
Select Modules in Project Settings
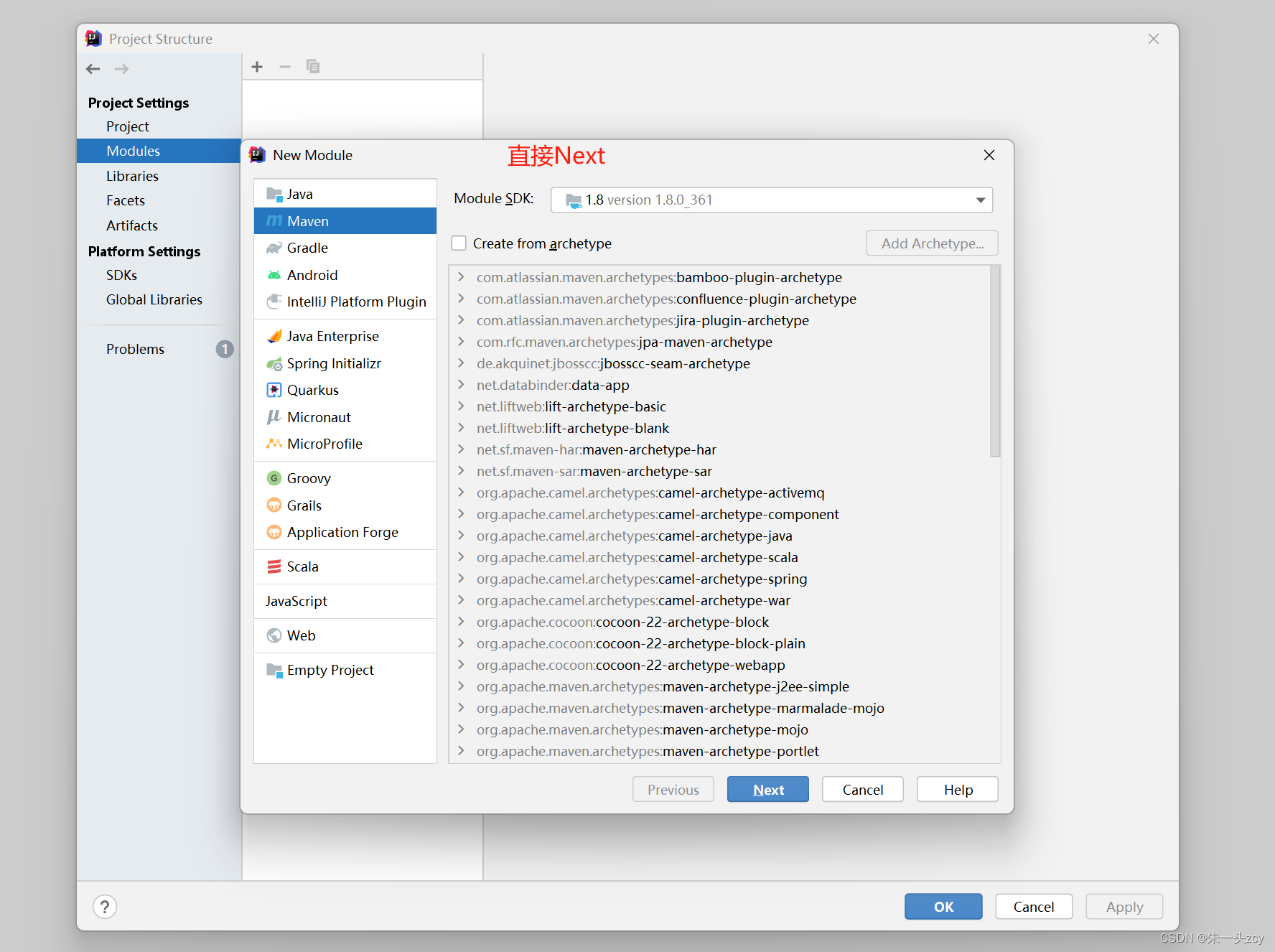159,151
